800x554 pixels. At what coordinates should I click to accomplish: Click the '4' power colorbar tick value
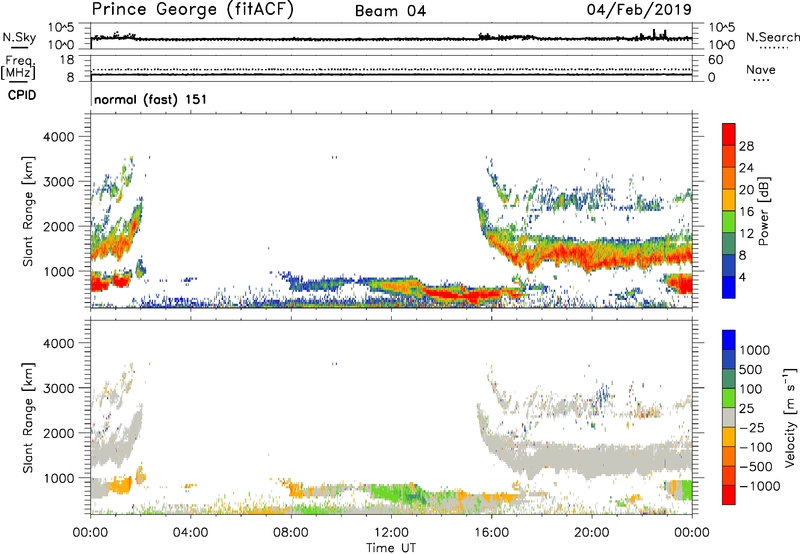[742, 277]
